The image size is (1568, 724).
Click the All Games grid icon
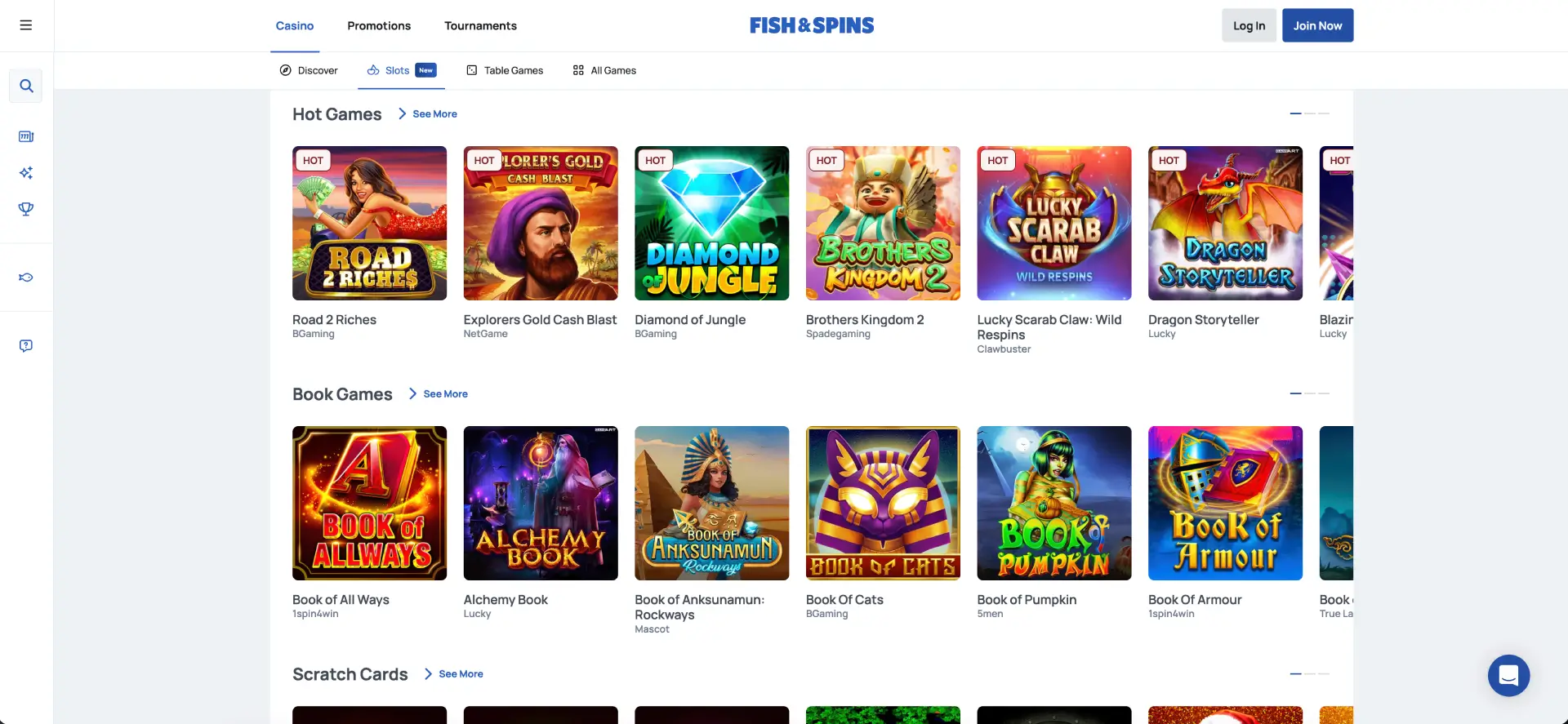coord(578,70)
